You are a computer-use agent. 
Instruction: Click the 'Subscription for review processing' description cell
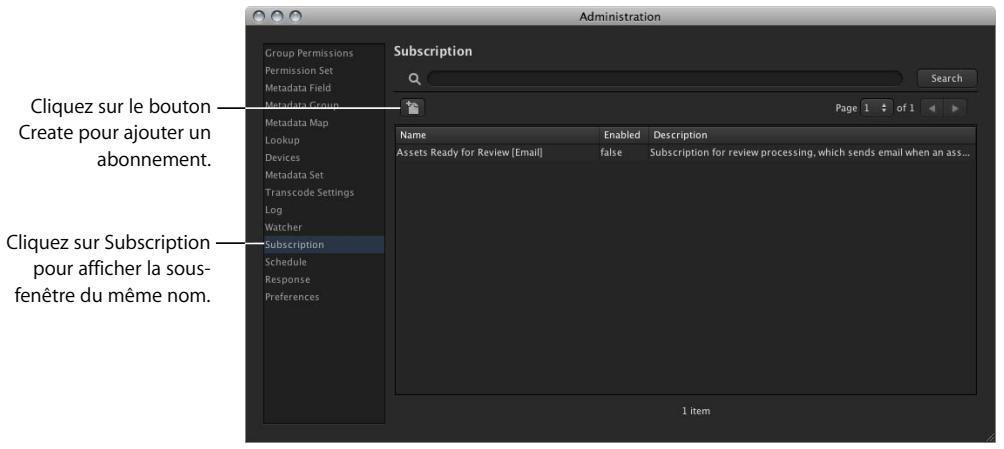809,152
